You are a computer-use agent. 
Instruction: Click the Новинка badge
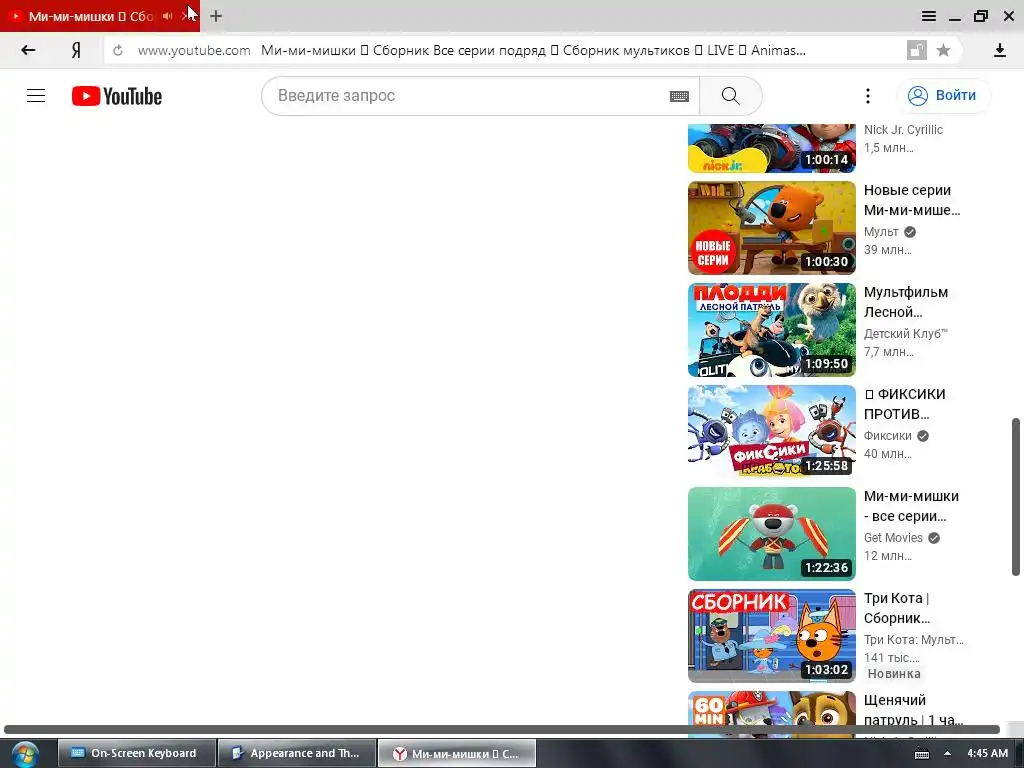[894, 673]
